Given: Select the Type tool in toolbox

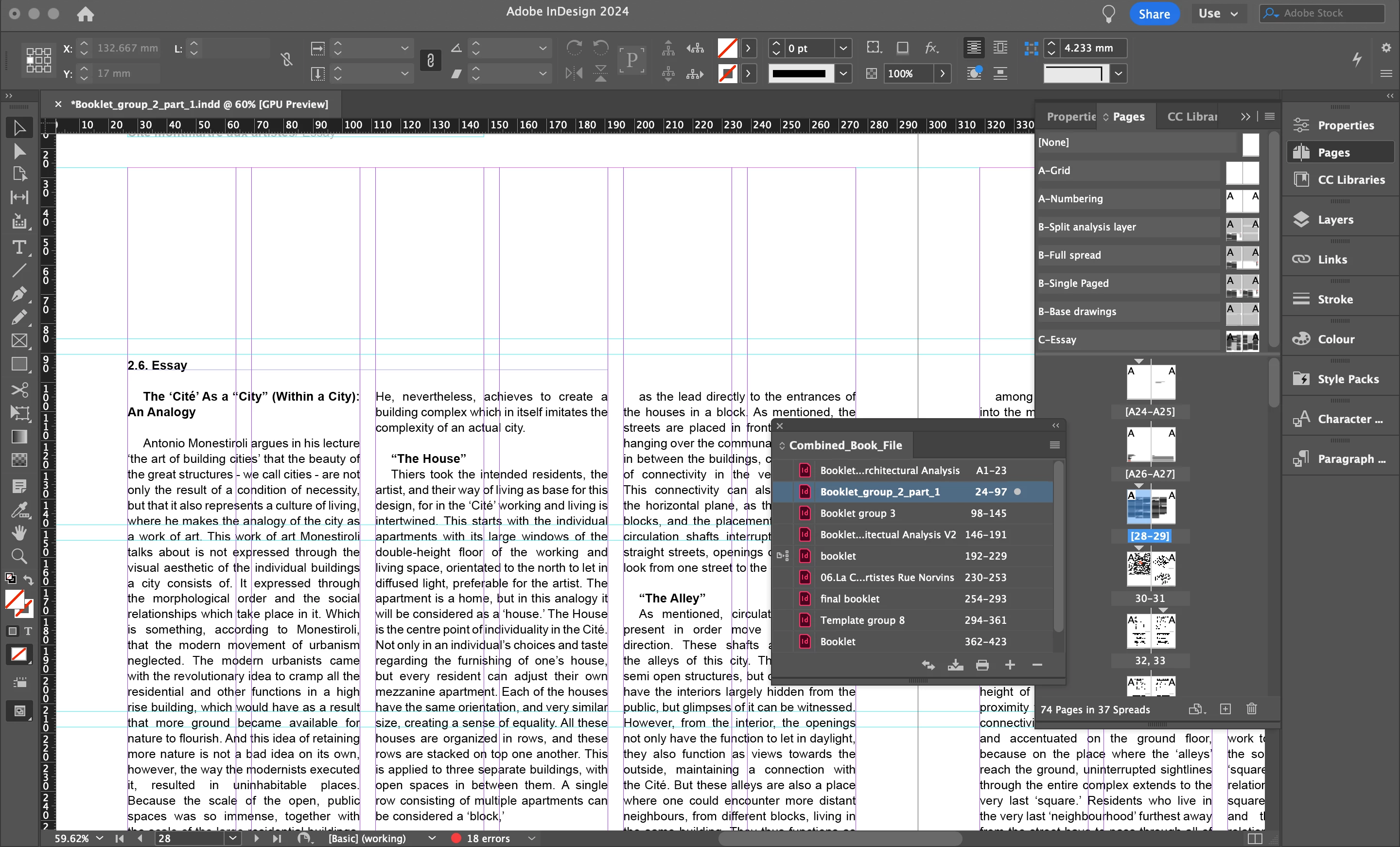Looking at the screenshot, I should (19, 248).
